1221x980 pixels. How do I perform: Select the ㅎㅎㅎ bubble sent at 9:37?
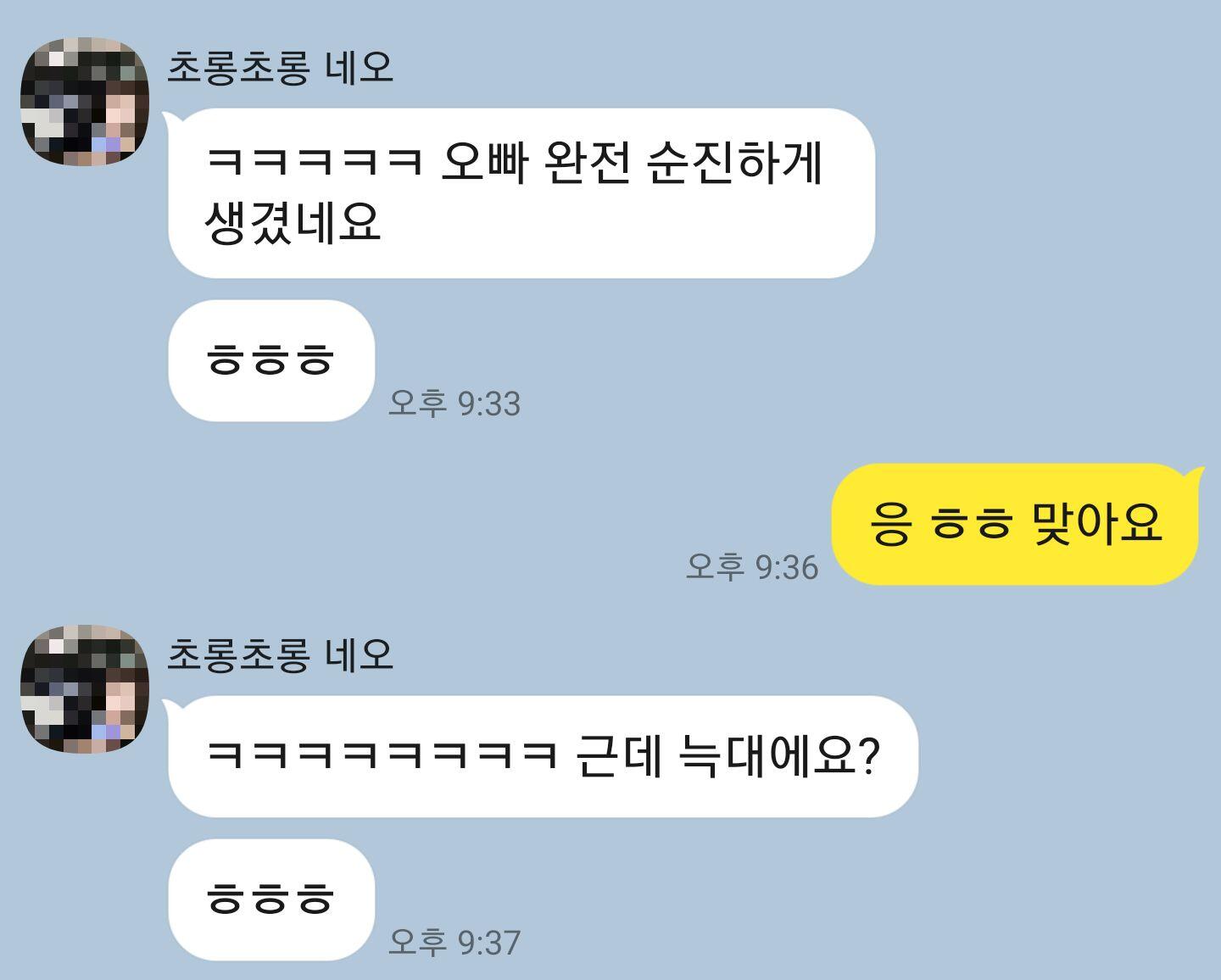pyautogui.click(x=271, y=899)
